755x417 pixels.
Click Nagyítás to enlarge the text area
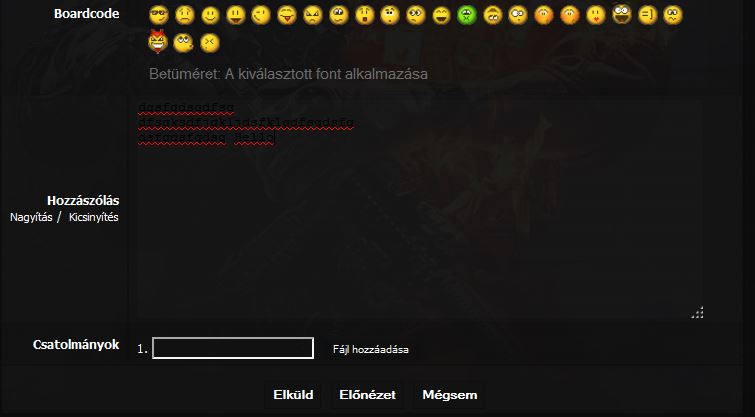pos(31,217)
